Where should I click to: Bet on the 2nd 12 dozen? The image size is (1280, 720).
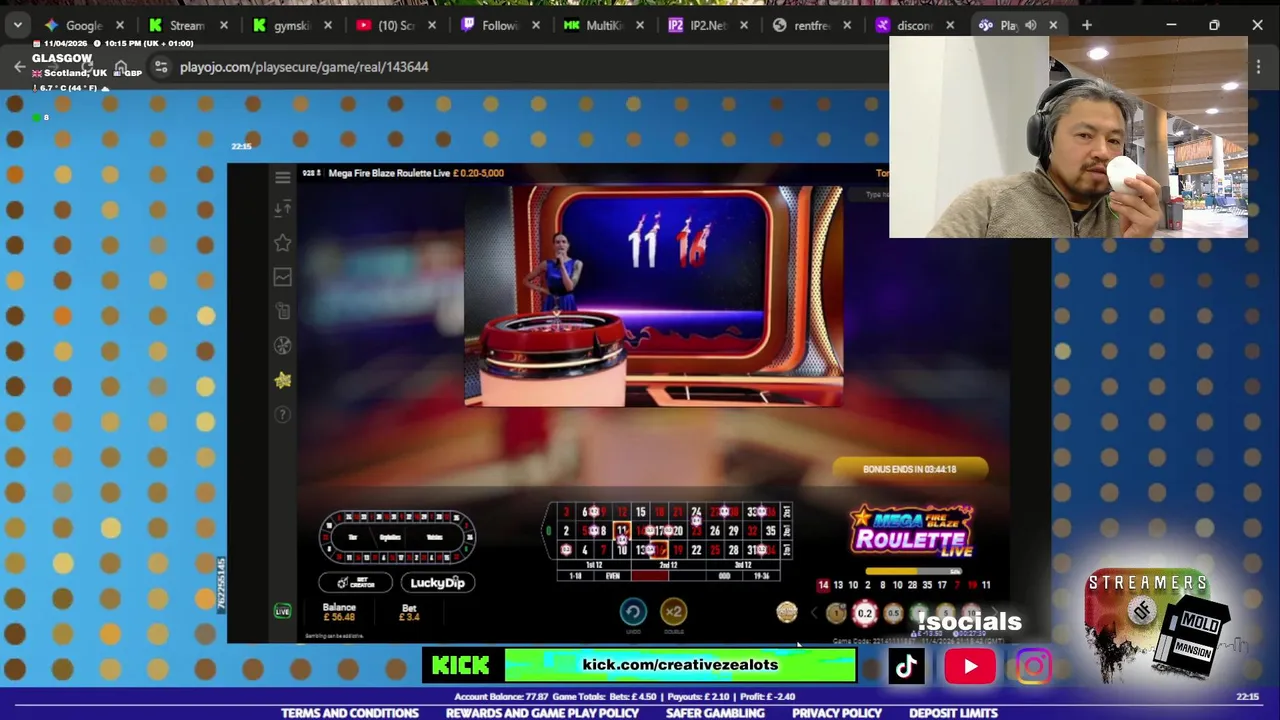[x=668, y=566]
